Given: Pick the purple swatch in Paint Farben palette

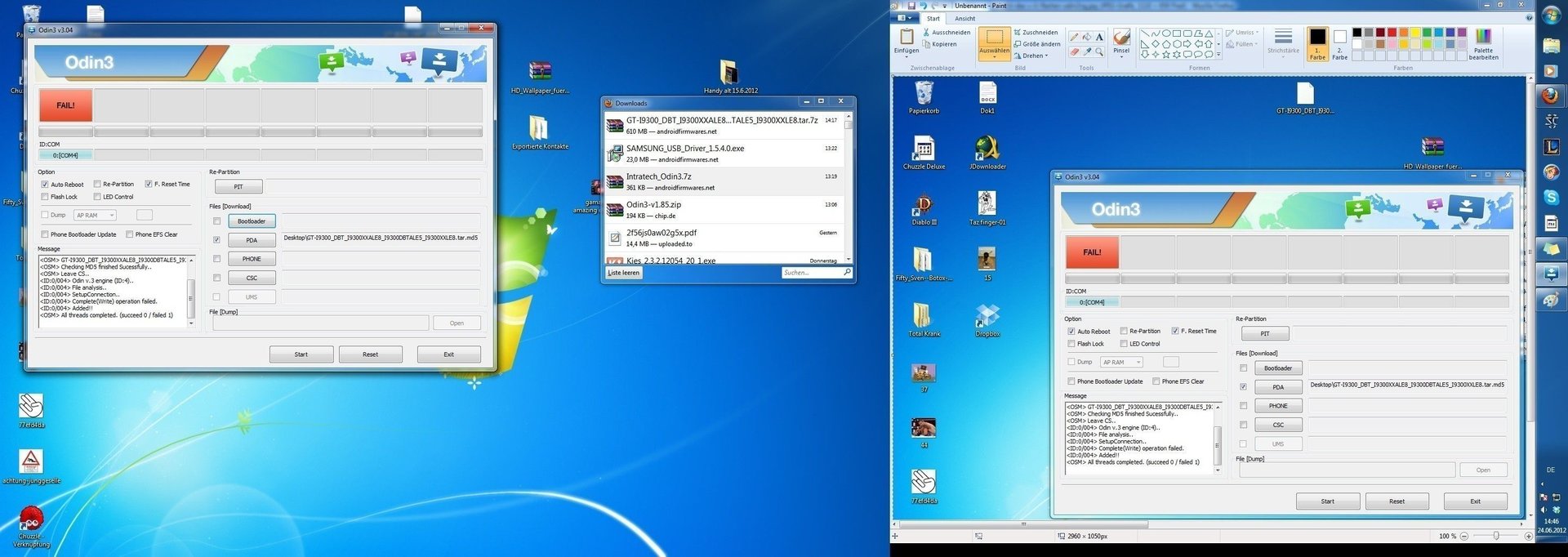Looking at the screenshot, I should point(1461,33).
